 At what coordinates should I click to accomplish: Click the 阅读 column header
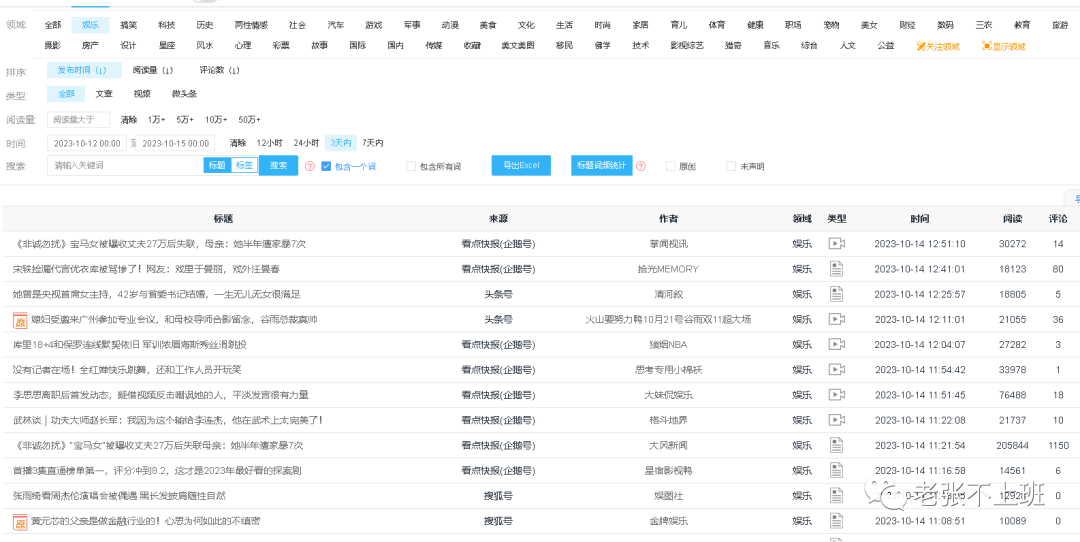click(x=1012, y=219)
